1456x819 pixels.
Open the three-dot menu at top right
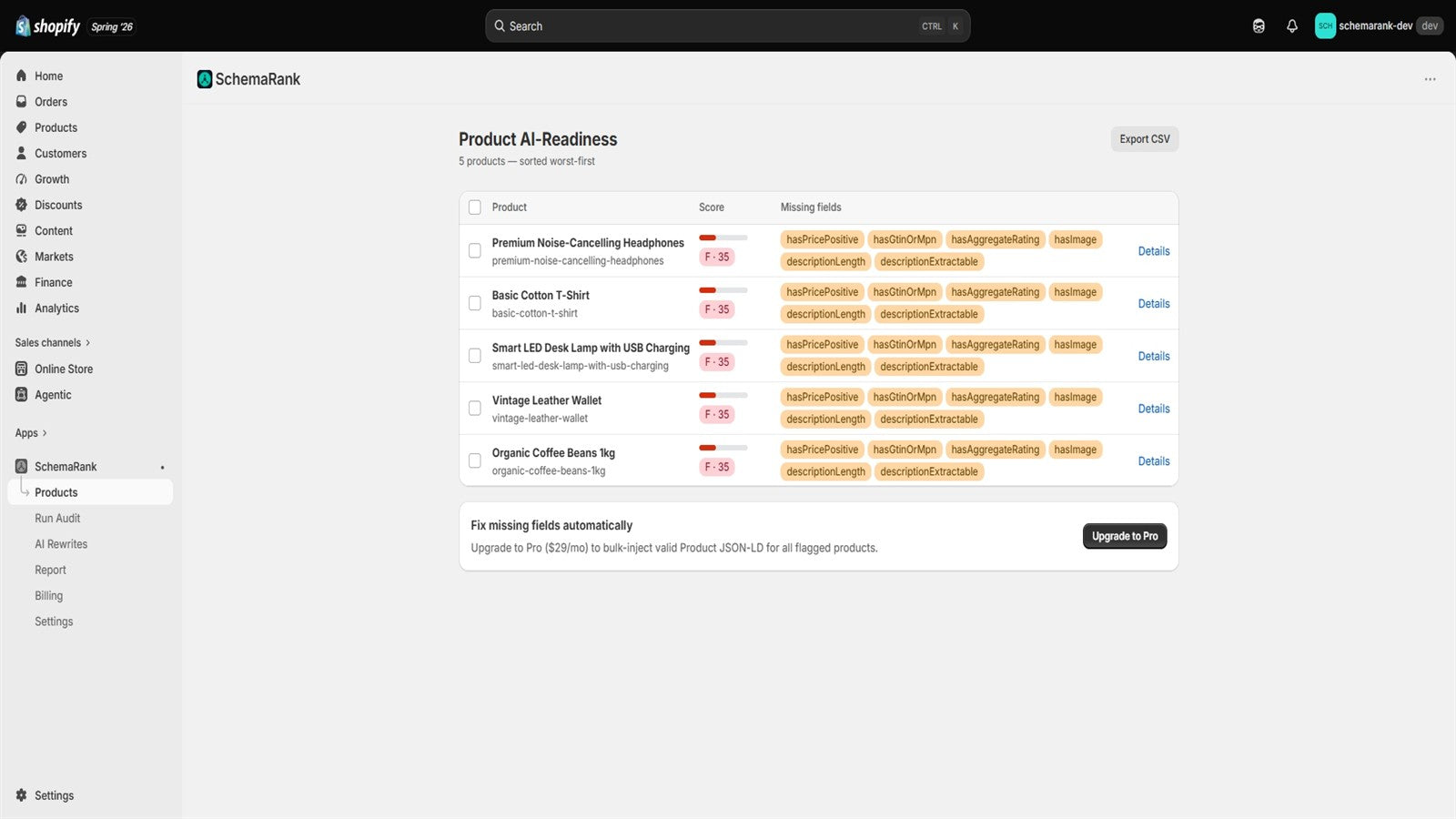pyautogui.click(x=1431, y=79)
